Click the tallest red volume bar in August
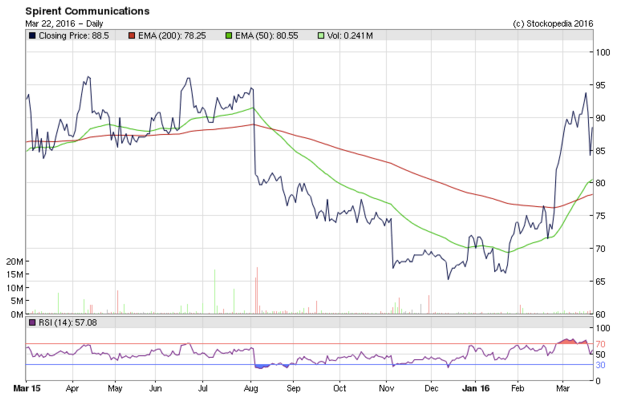The width and height of the screenshot is (618, 403). point(257,291)
